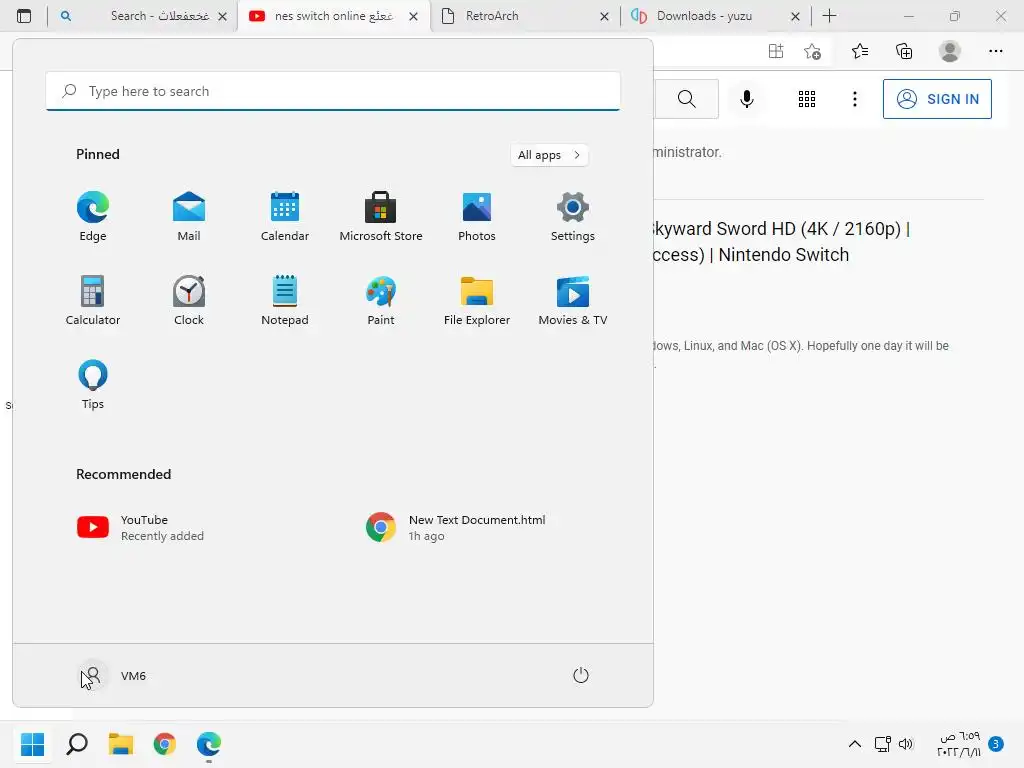Open the Edge profile avatar
This screenshot has width=1024, height=768.
(950, 52)
